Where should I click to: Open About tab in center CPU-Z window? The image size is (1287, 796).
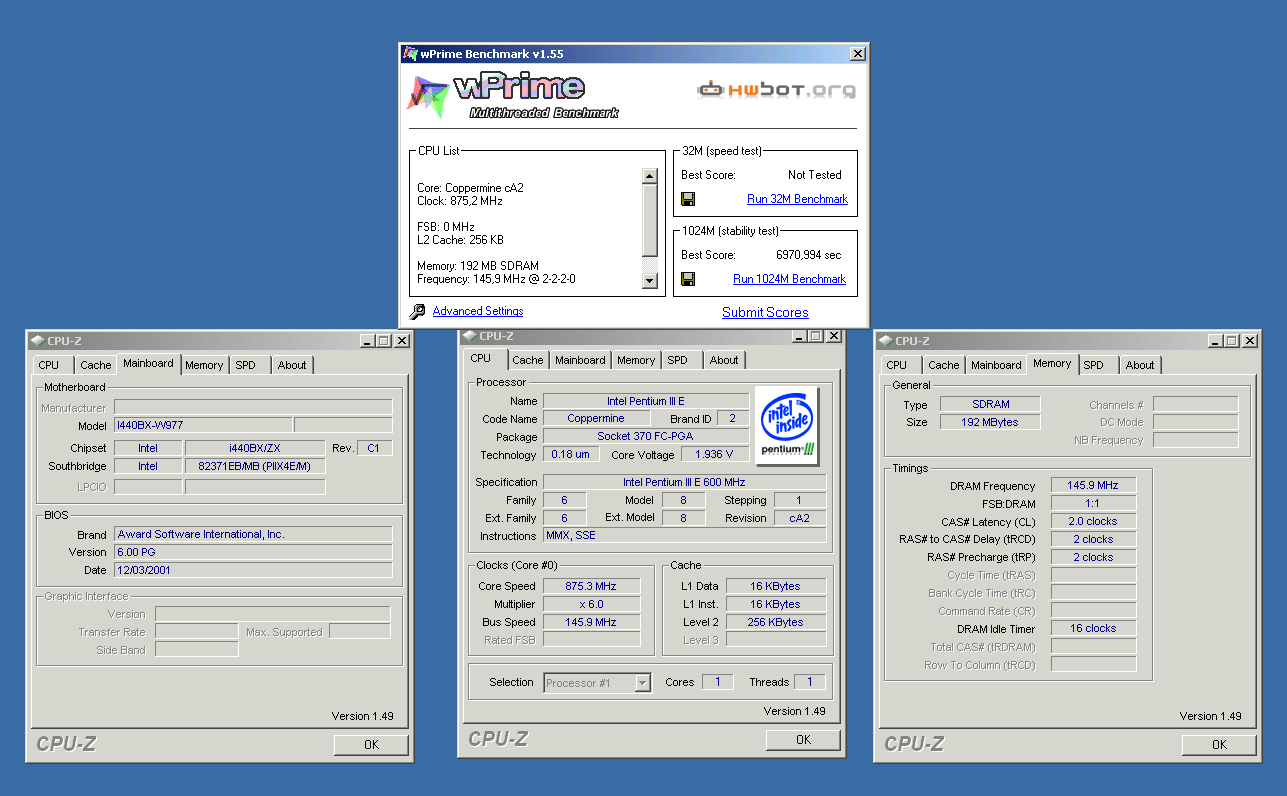724,360
